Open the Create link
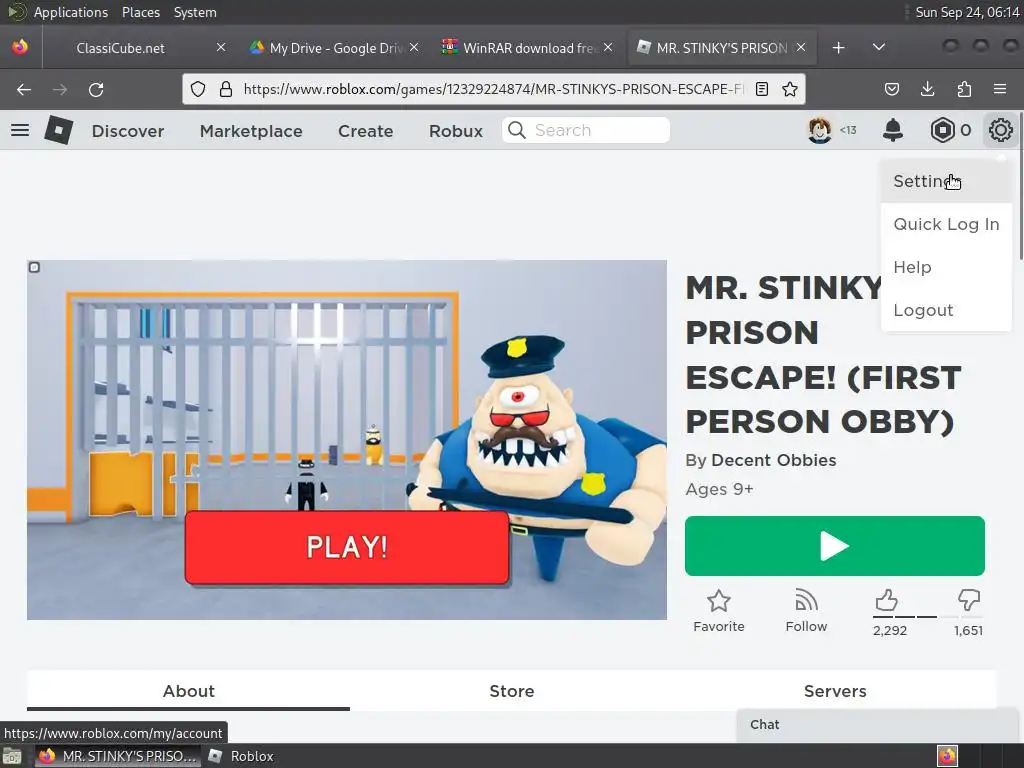The height and width of the screenshot is (768, 1024). click(365, 131)
